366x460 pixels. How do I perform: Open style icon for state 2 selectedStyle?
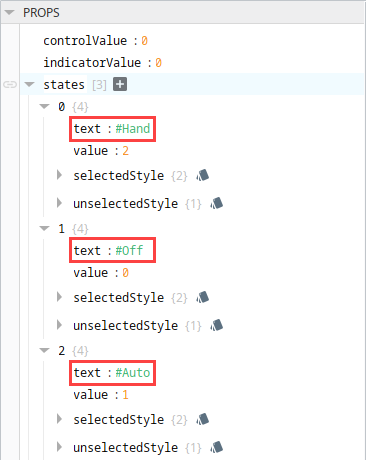203,419
